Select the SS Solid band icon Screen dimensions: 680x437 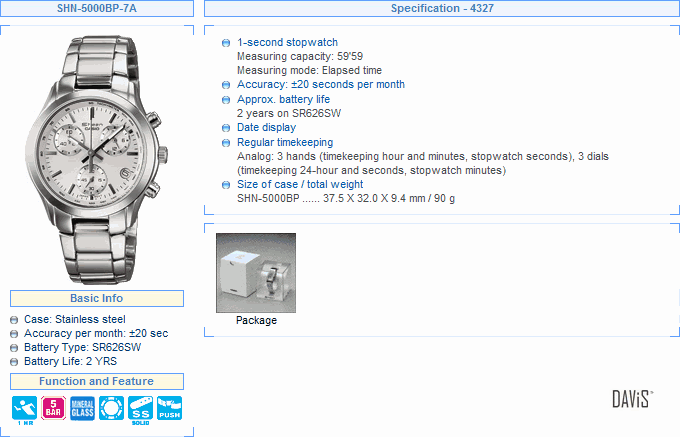(x=141, y=410)
